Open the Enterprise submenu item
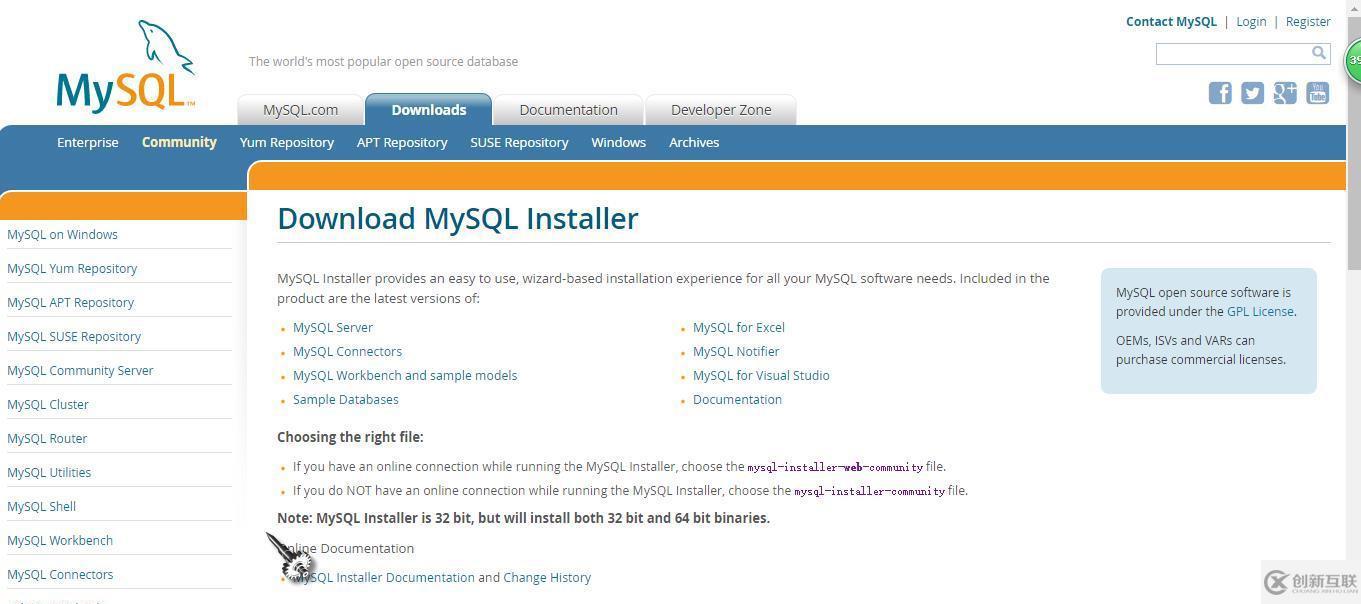This screenshot has height=604, width=1361. (87, 142)
